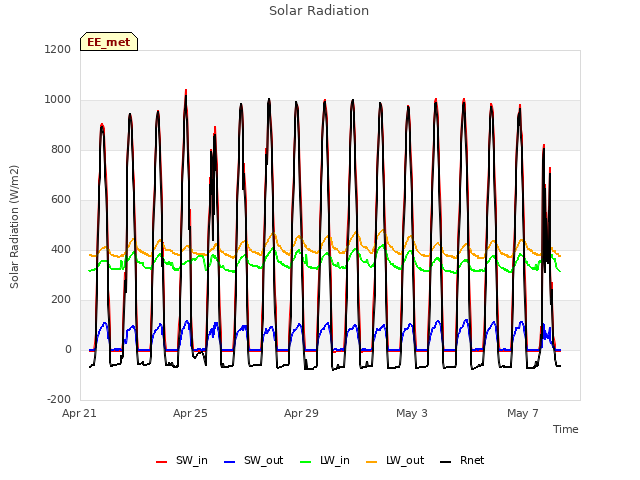Click the blue SW_out legend swatch
The height and width of the screenshot is (480, 640).
coord(230,462)
